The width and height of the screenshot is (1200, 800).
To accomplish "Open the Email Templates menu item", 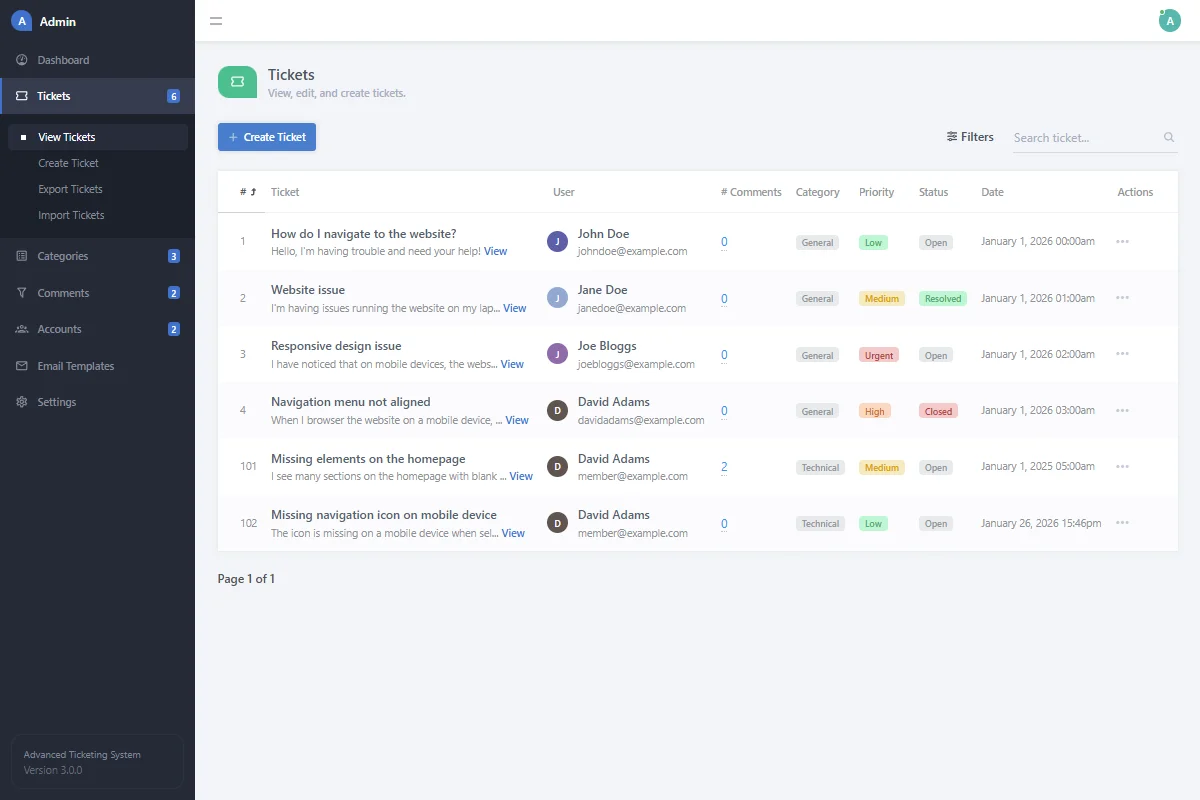I will pyautogui.click(x=97, y=366).
